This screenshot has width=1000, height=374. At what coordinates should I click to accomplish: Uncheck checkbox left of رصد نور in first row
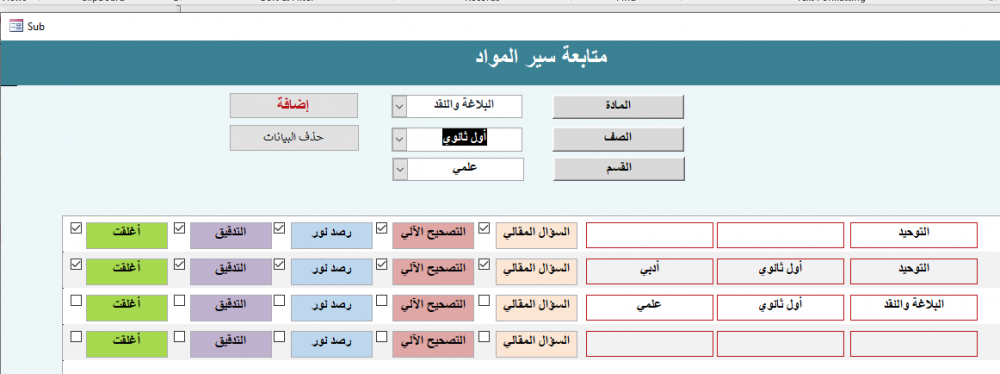pyautogui.click(x=279, y=227)
